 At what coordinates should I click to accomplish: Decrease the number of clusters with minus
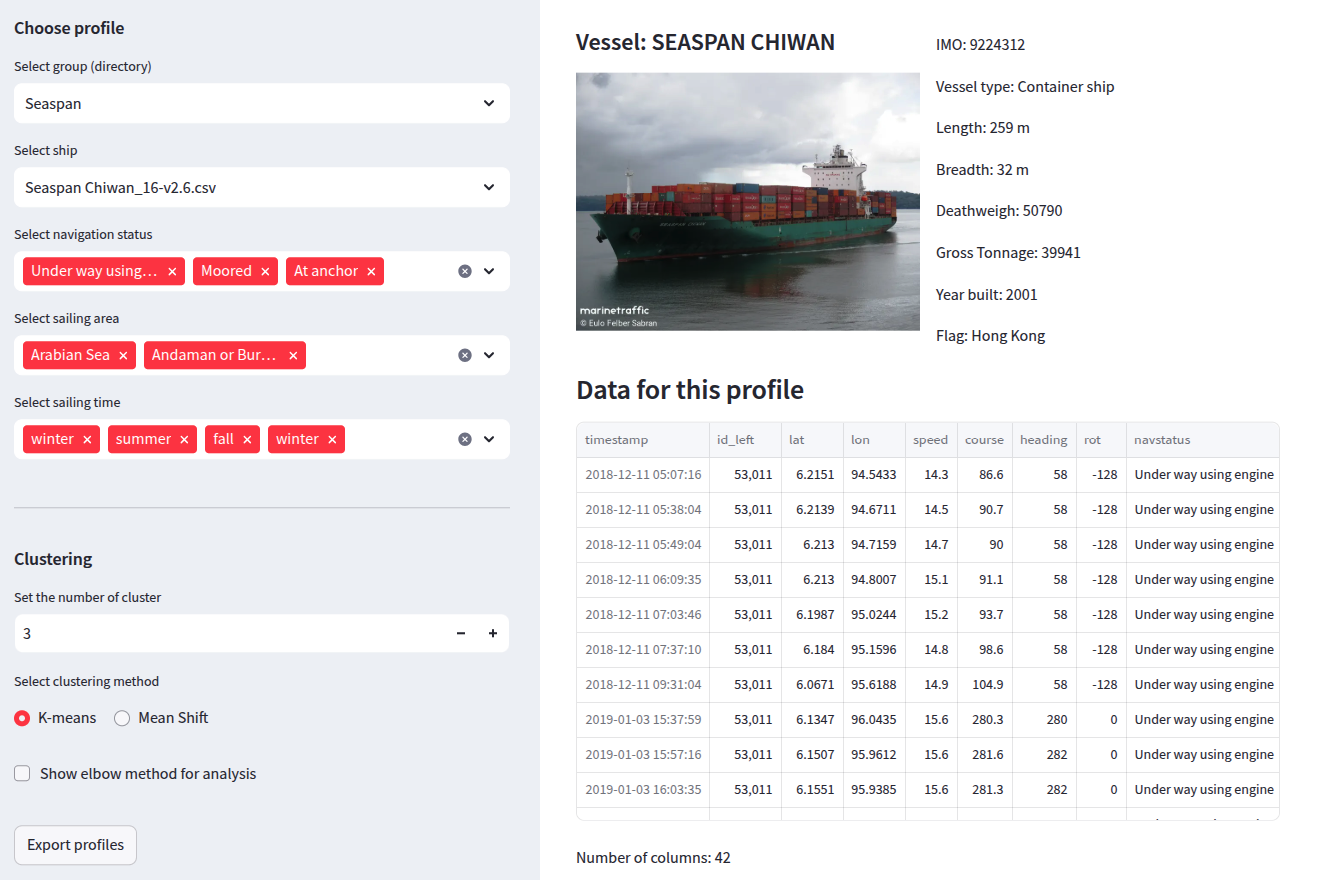click(461, 633)
